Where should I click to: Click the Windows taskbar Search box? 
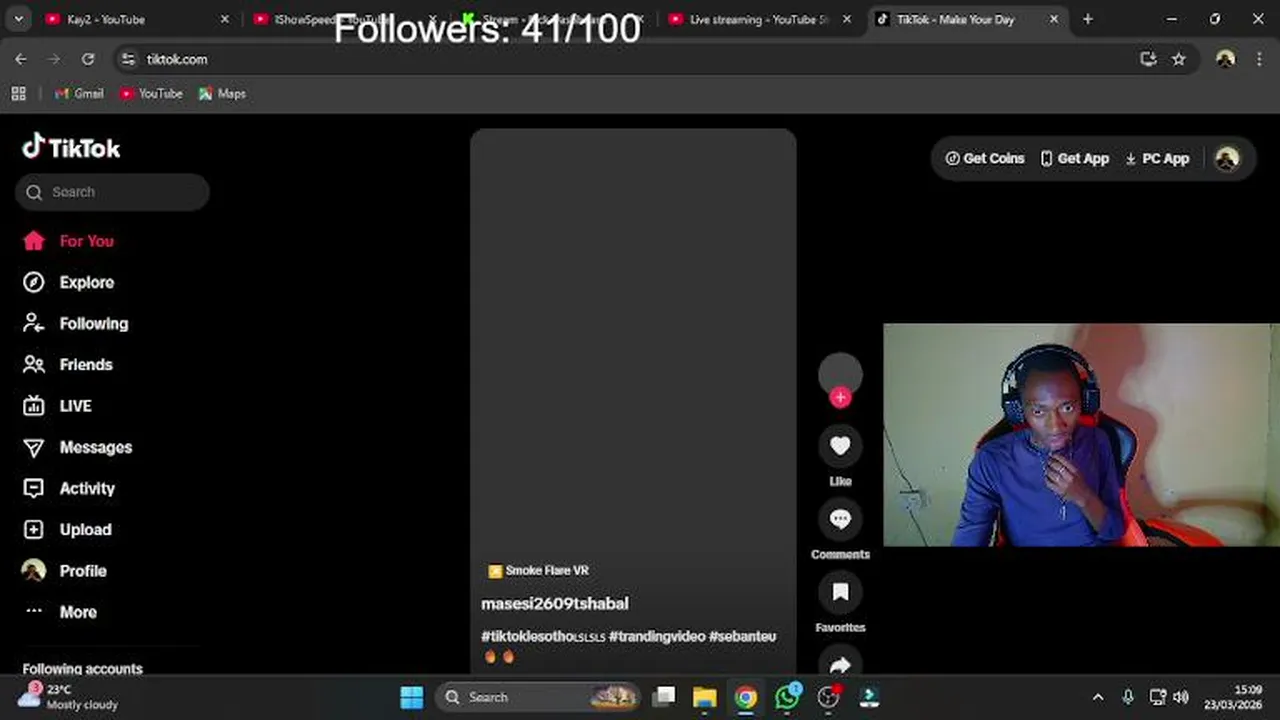(x=537, y=697)
